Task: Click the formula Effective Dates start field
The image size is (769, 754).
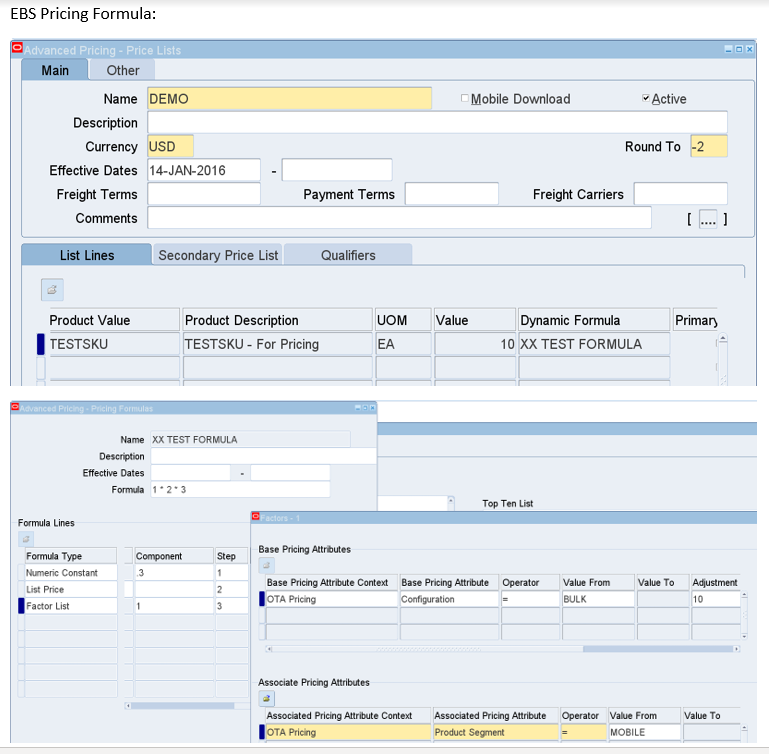Action: tap(190, 473)
